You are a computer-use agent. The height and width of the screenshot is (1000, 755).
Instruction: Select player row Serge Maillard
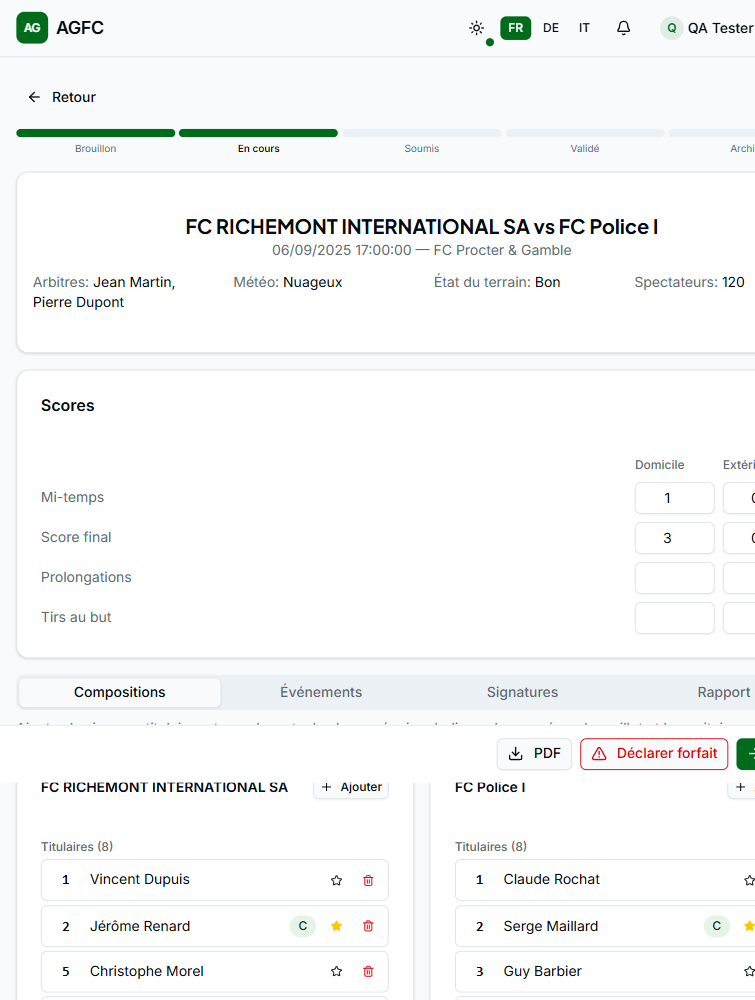(x=605, y=926)
